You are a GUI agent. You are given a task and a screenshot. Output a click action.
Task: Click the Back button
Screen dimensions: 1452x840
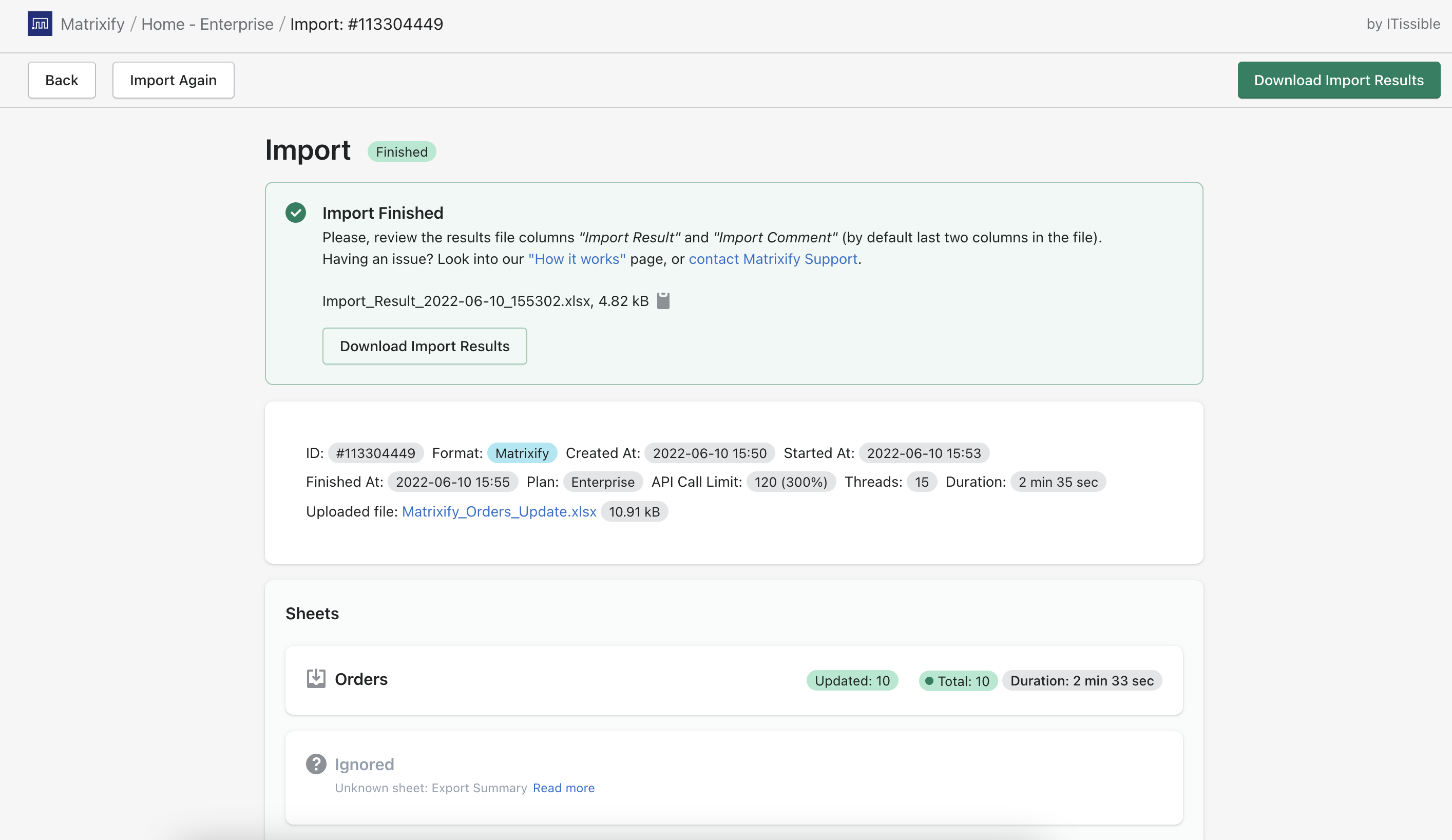point(62,80)
